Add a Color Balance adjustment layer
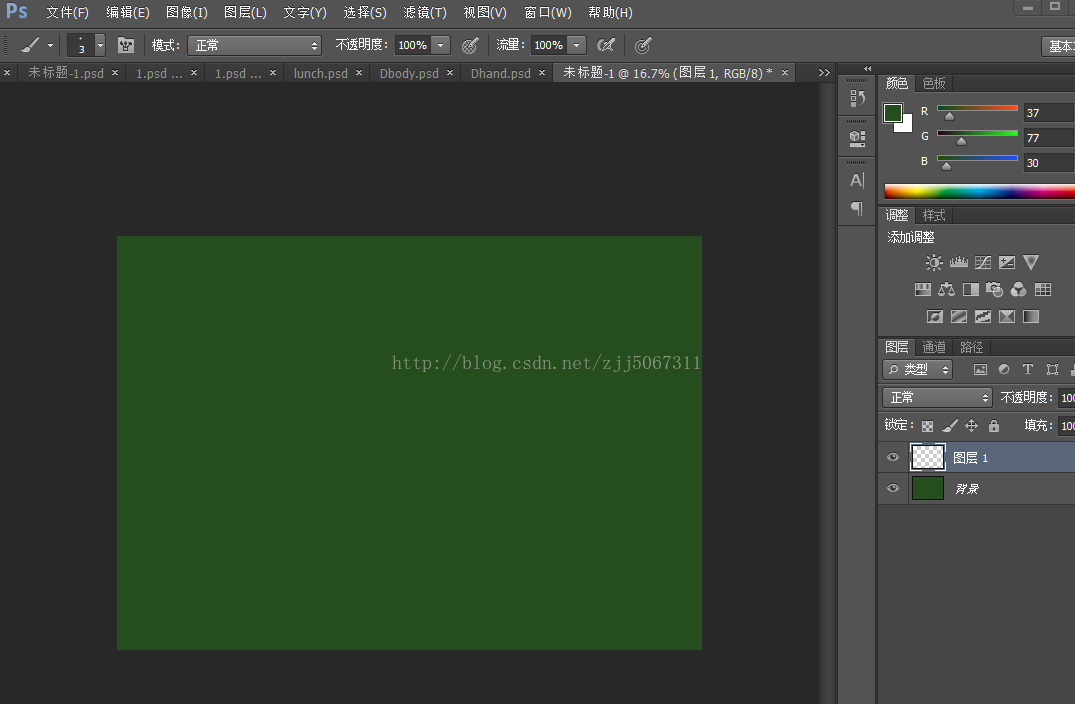This screenshot has height=704, width=1075. coord(947,290)
